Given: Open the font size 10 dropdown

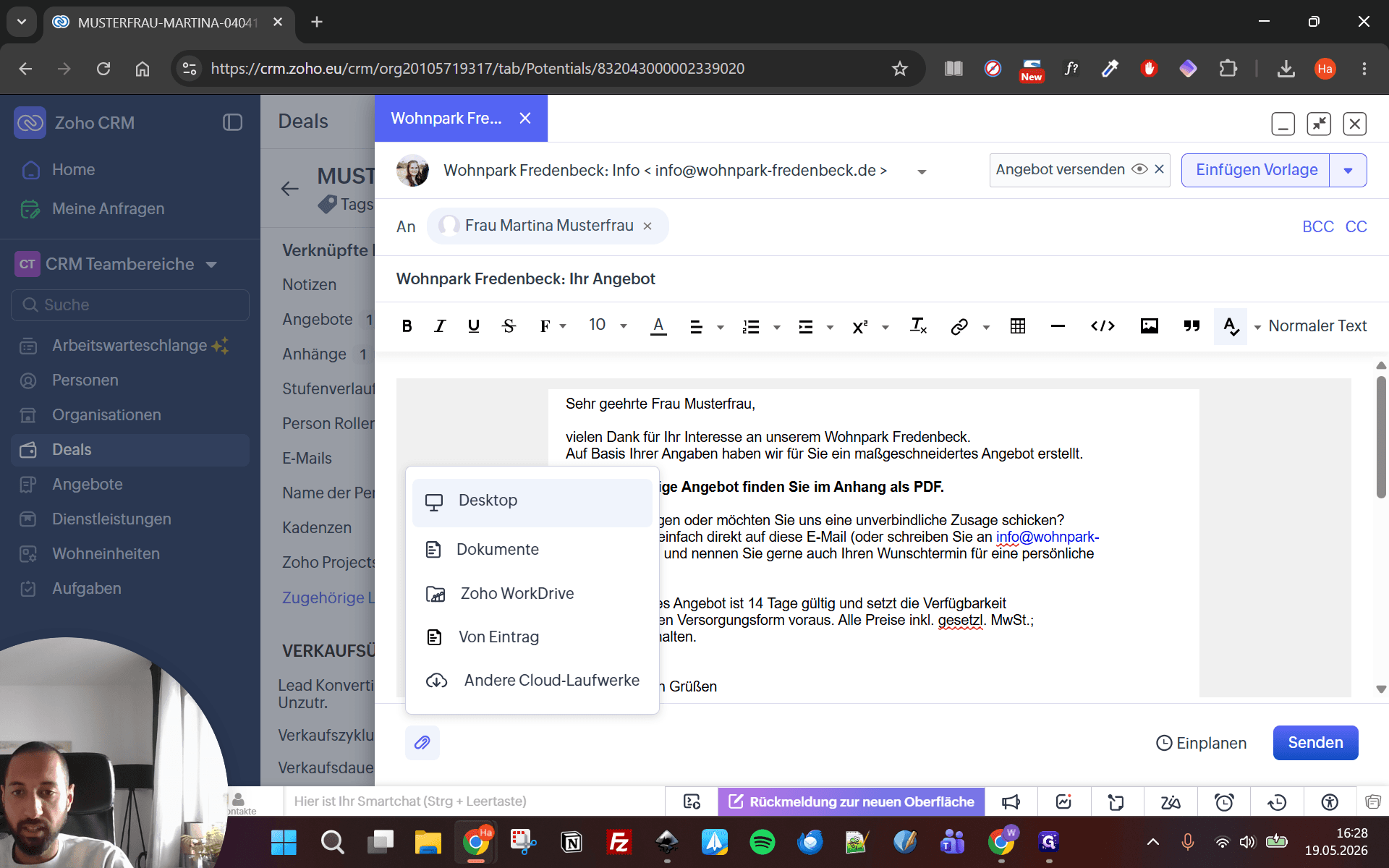Looking at the screenshot, I should click(x=607, y=325).
